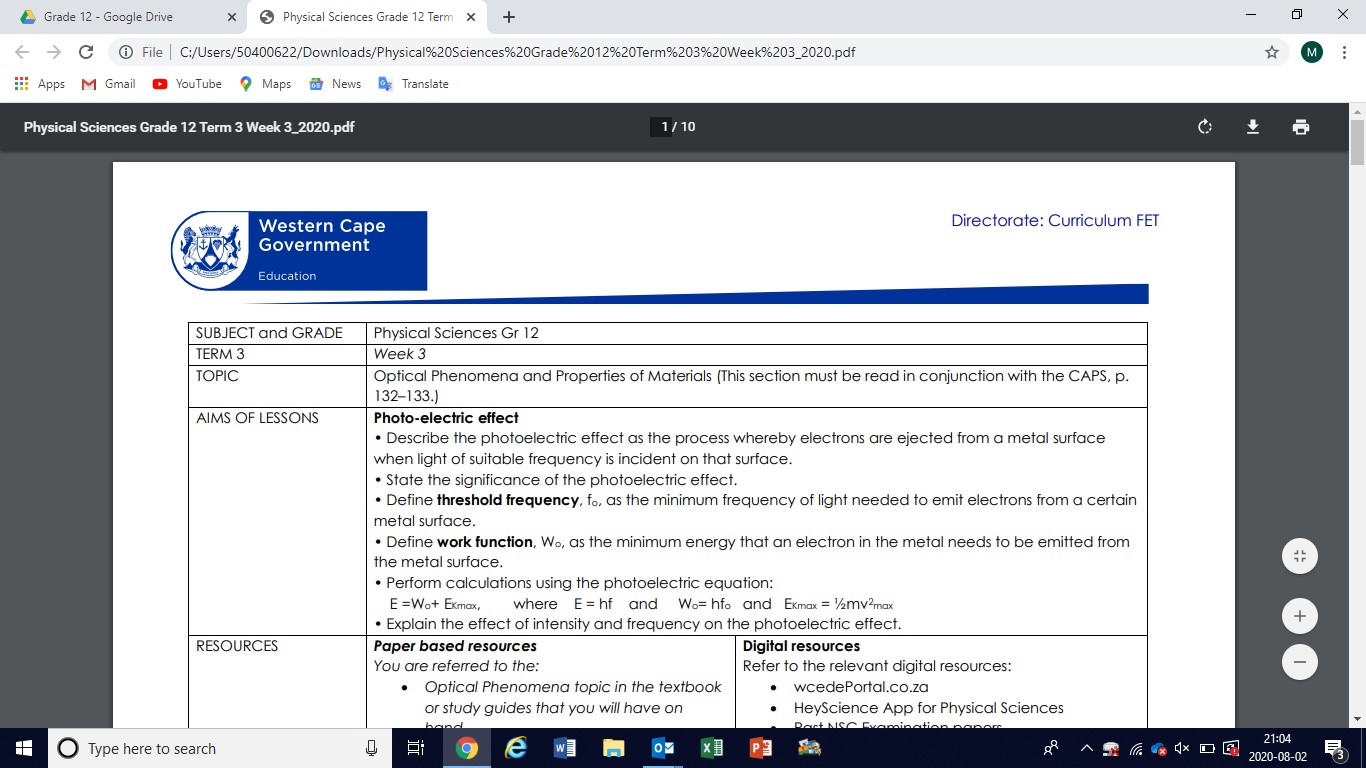
Task: Click 'wcedePortal.co.za' list item
Action: (861, 687)
